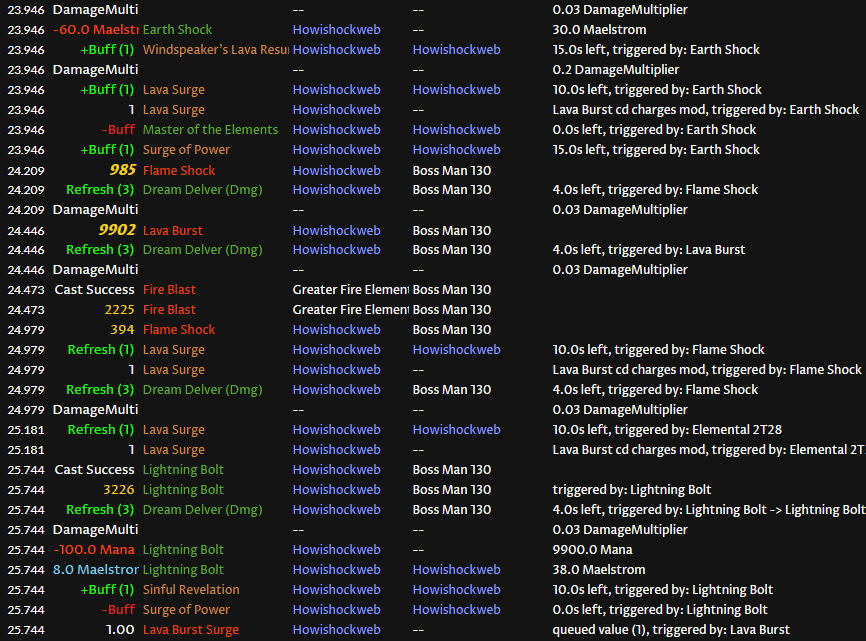Select the 9900.0 Mana detail text

click(592, 550)
